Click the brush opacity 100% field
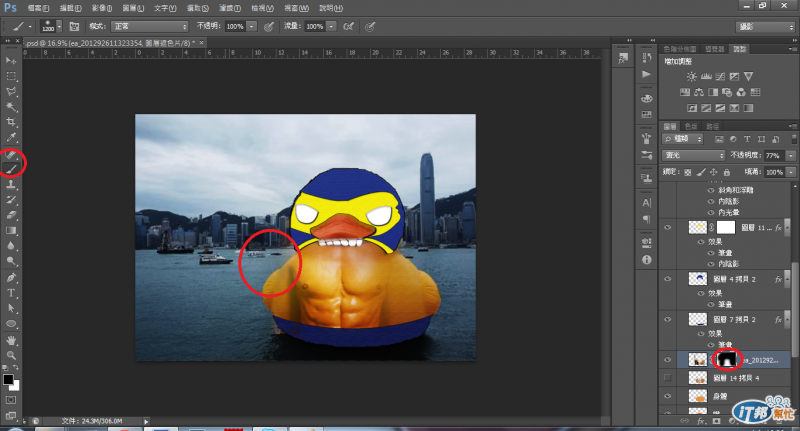Screen dimensions: 800x431 point(235,27)
